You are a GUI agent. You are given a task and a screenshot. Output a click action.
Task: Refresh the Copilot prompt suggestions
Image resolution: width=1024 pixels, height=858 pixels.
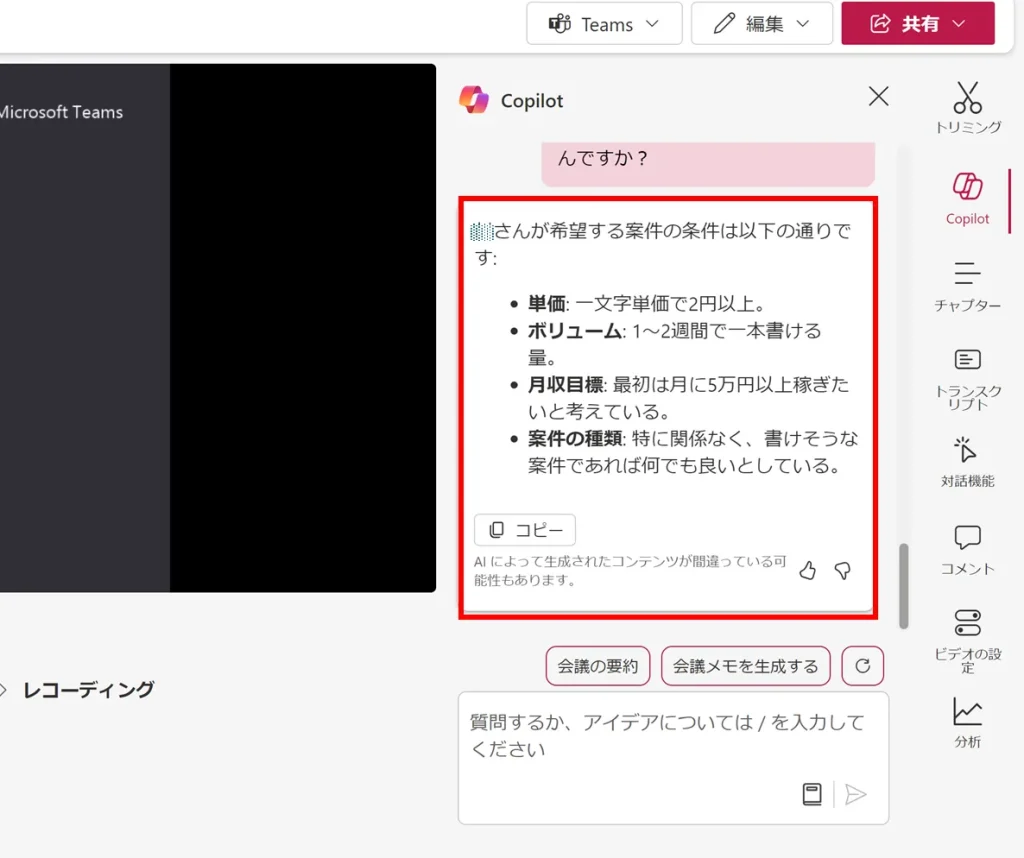coord(862,666)
